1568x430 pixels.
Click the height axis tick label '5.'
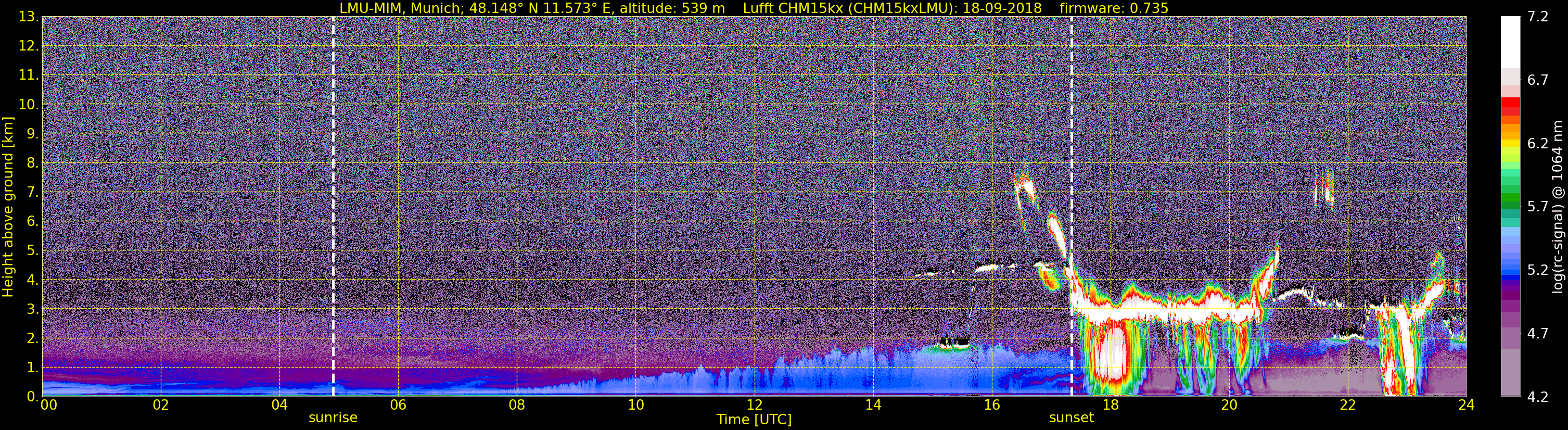[x=33, y=250]
